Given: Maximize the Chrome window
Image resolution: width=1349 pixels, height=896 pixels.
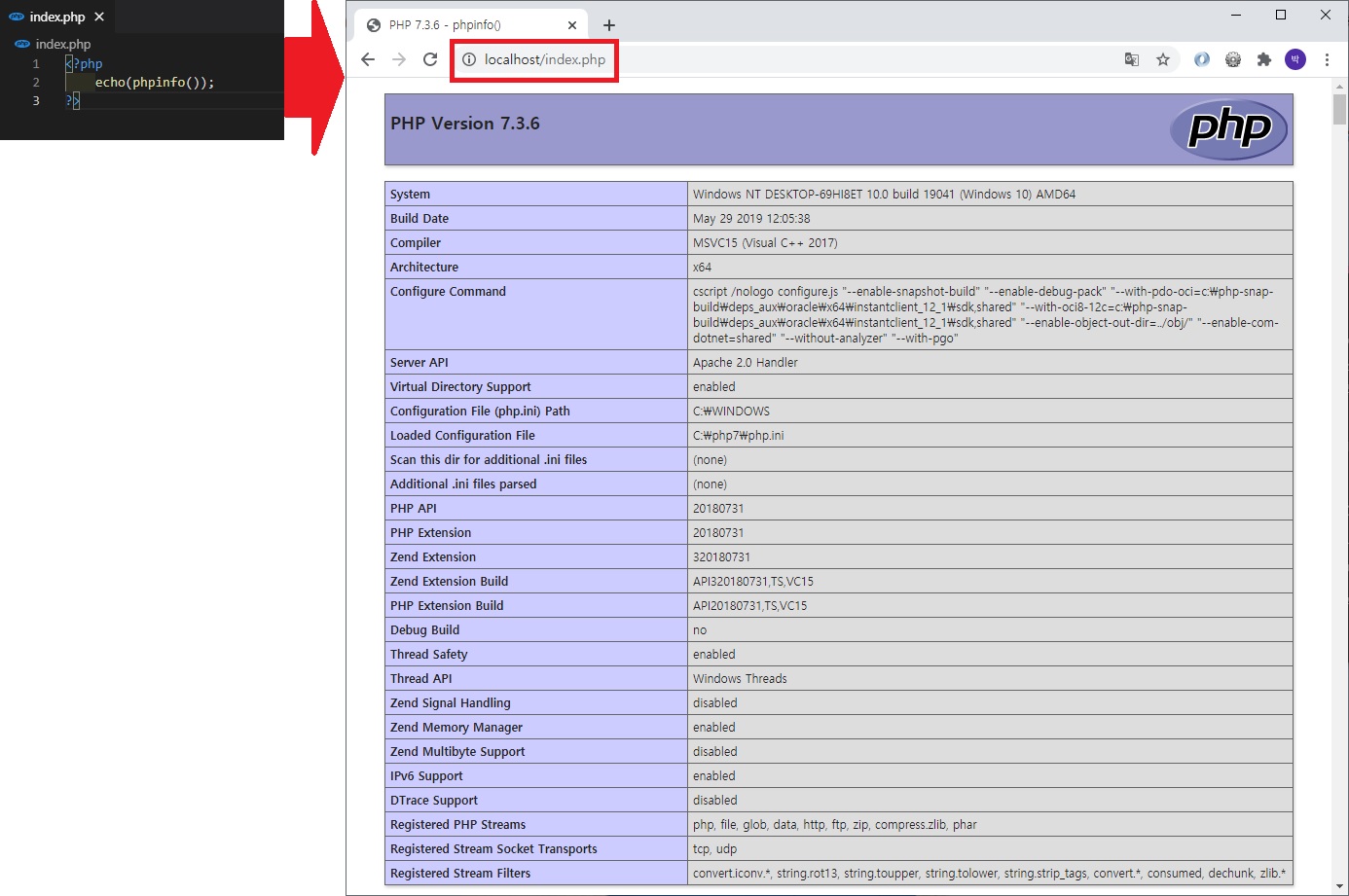Looking at the screenshot, I should pos(1281,15).
